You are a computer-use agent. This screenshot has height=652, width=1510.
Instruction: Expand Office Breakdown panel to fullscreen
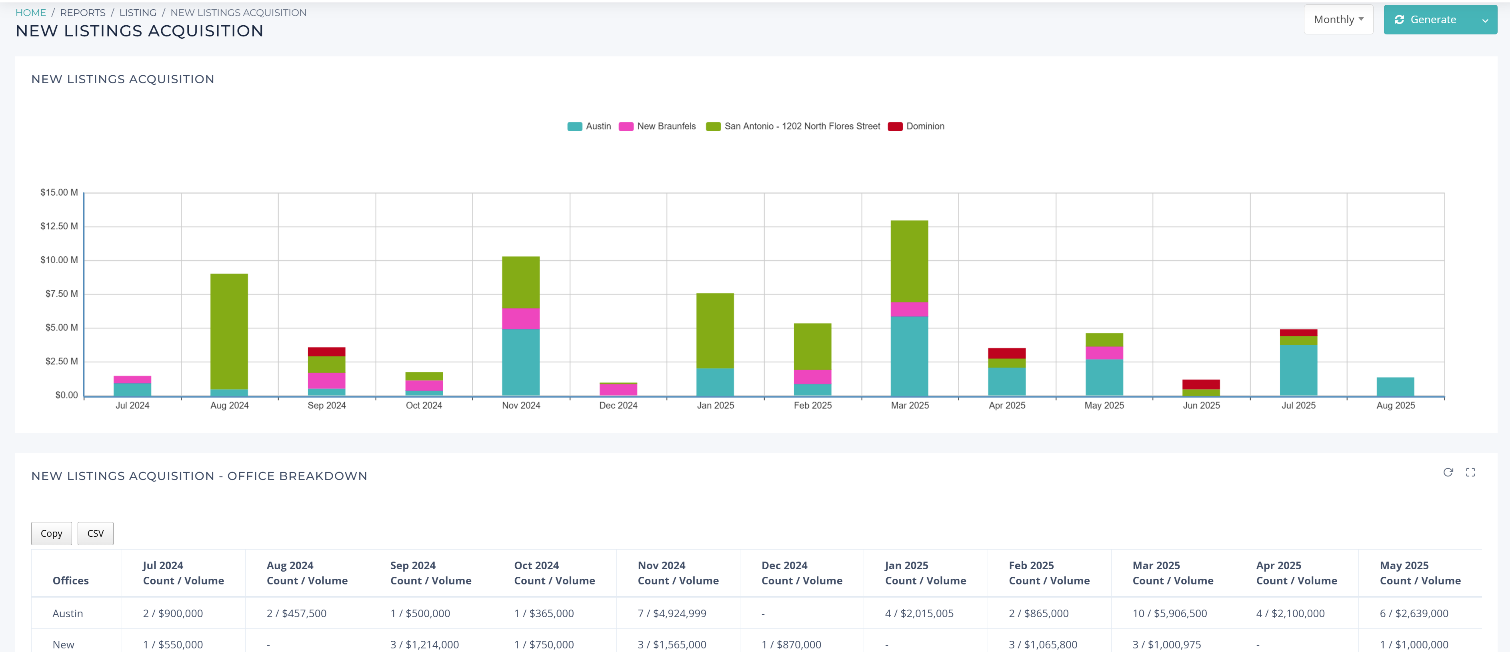click(1470, 473)
